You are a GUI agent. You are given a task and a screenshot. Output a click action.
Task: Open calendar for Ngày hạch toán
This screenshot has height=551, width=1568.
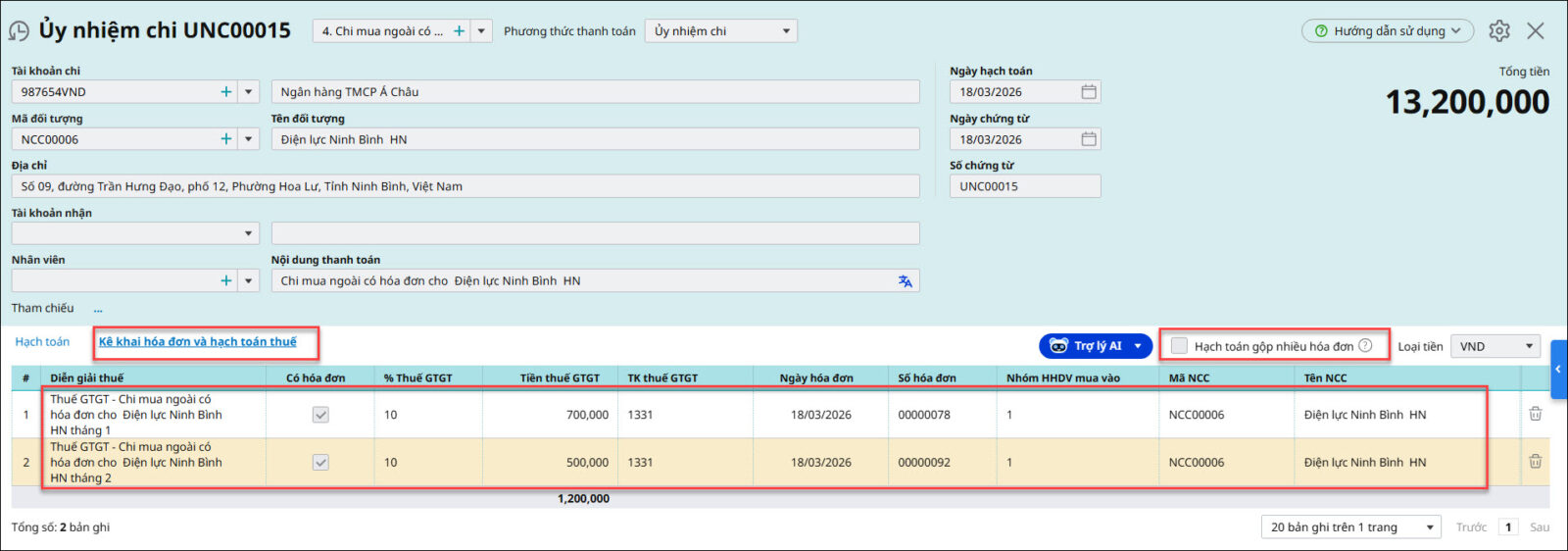point(1088,92)
